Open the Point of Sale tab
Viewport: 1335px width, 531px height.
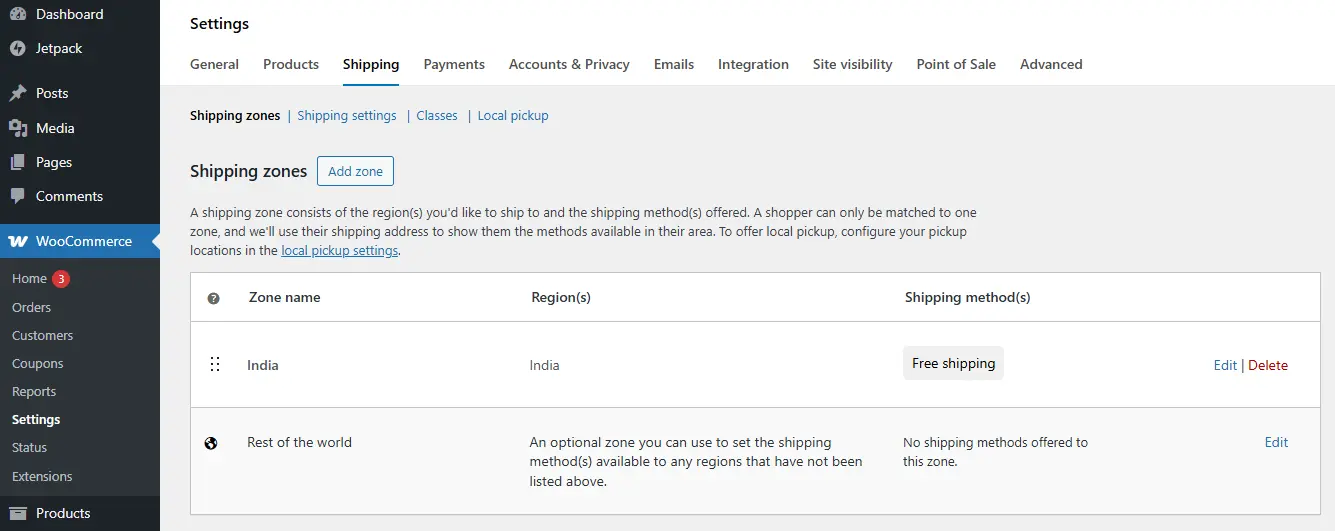click(956, 64)
